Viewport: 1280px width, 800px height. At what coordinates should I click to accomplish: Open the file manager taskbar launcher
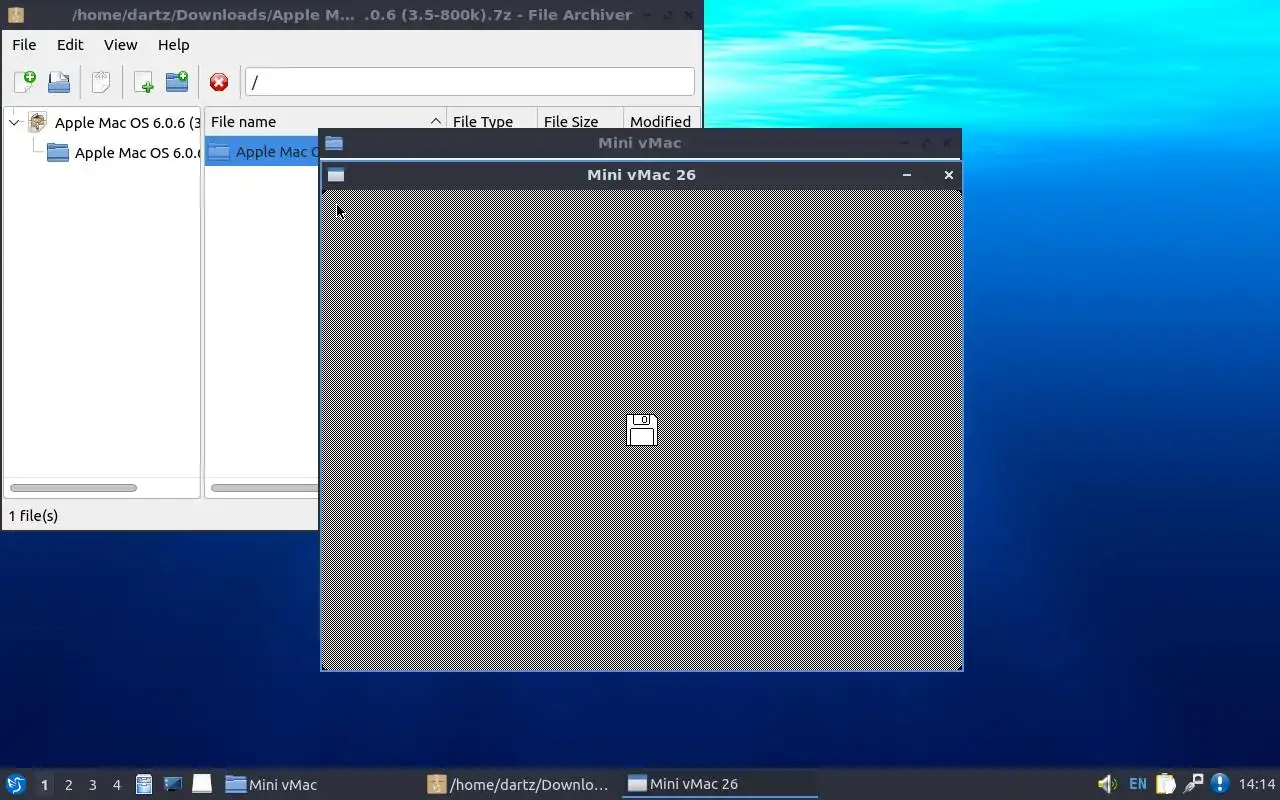[144, 784]
